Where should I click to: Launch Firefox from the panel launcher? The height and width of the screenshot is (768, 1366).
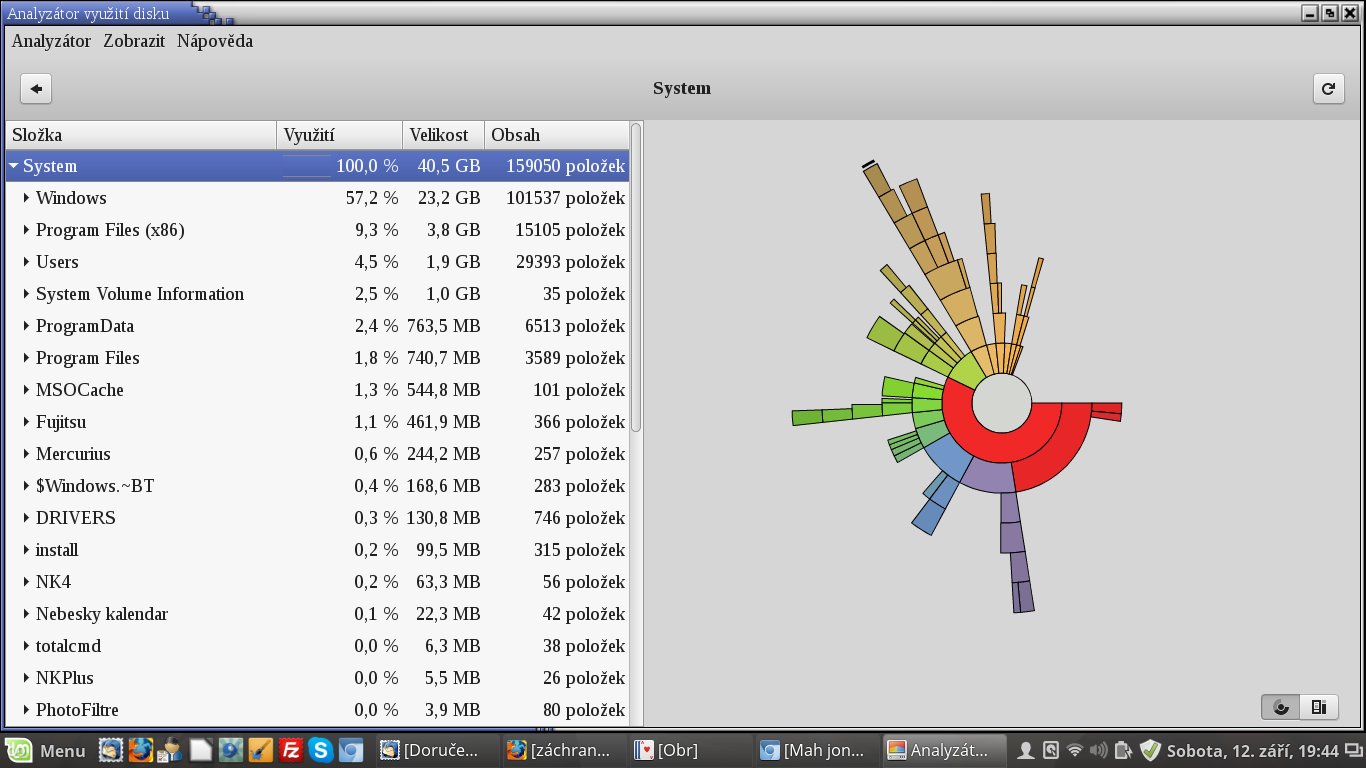[x=141, y=750]
